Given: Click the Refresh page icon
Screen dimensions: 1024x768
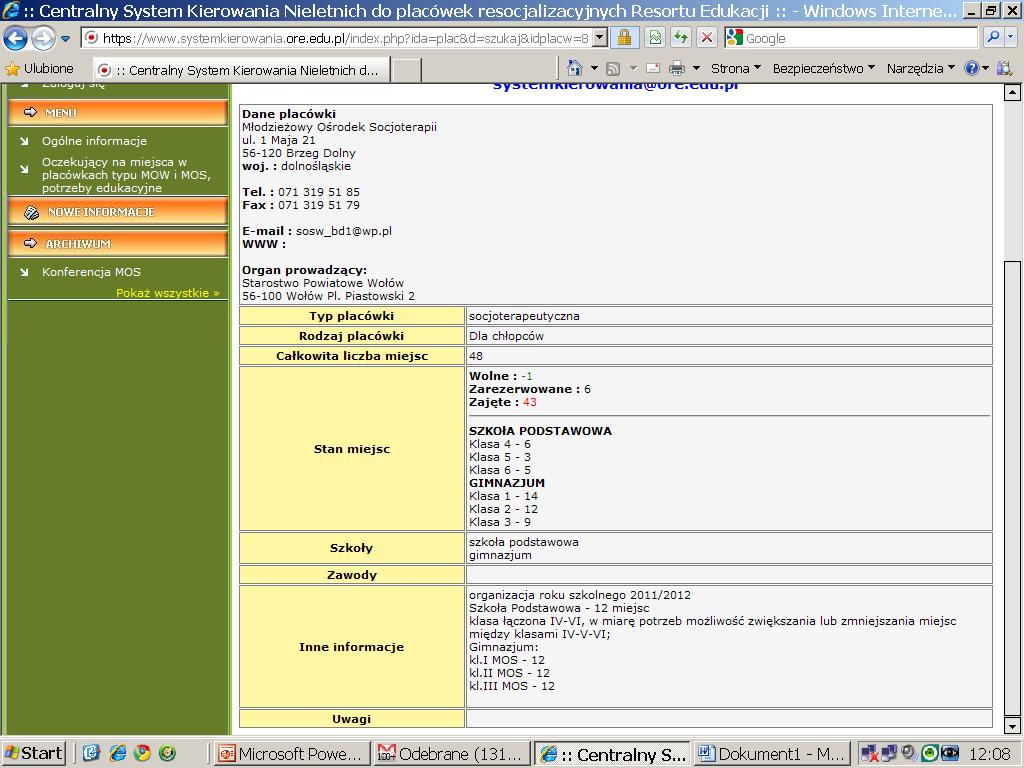Looking at the screenshot, I should [x=681, y=38].
